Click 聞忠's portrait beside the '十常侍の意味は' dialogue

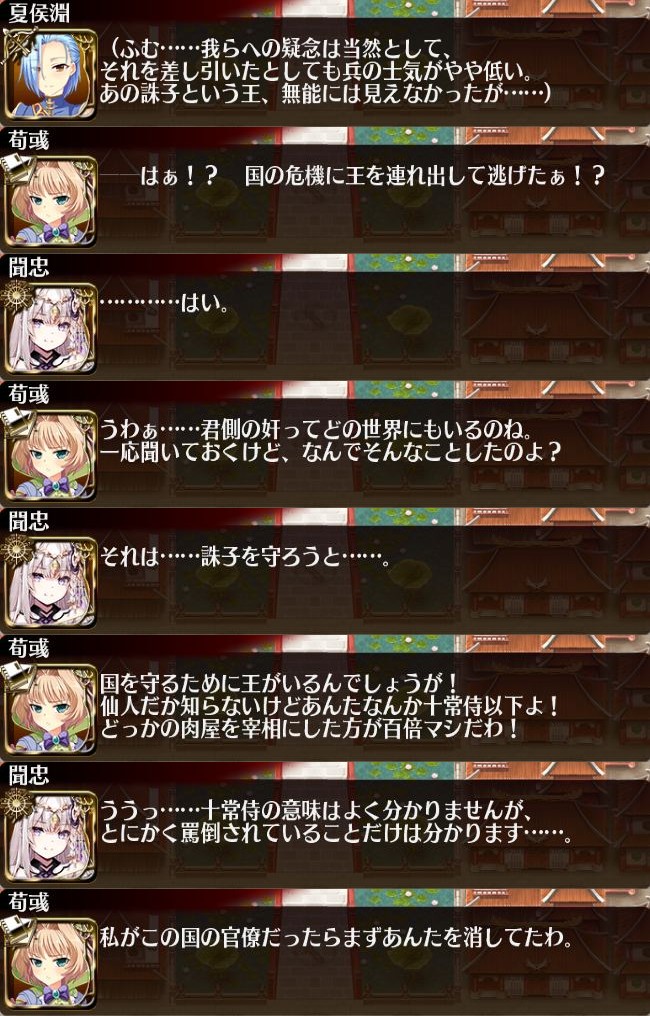tap(51, 835)
